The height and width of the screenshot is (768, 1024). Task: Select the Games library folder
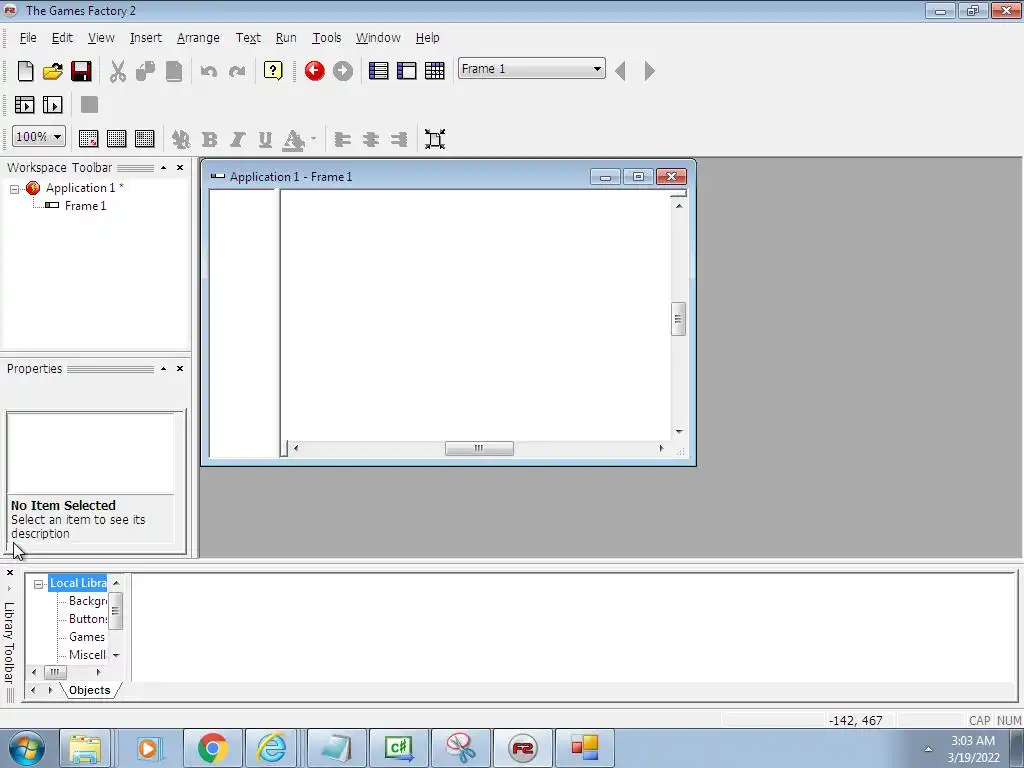point(87,637)
